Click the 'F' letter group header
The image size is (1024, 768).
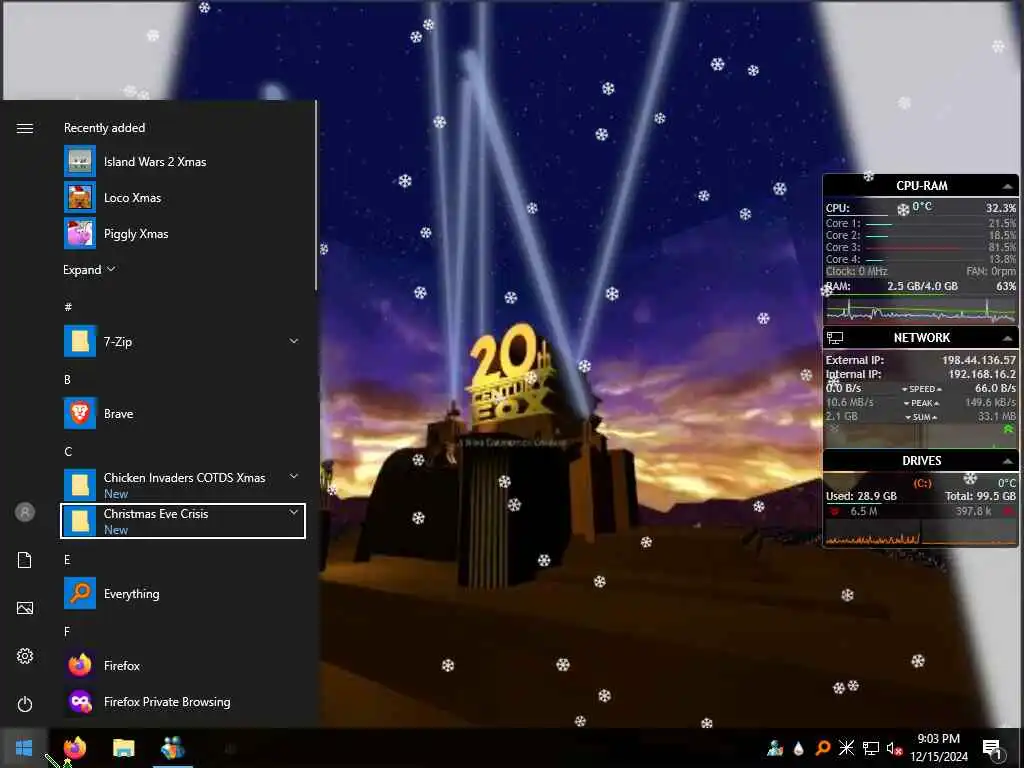click(67, 632)
